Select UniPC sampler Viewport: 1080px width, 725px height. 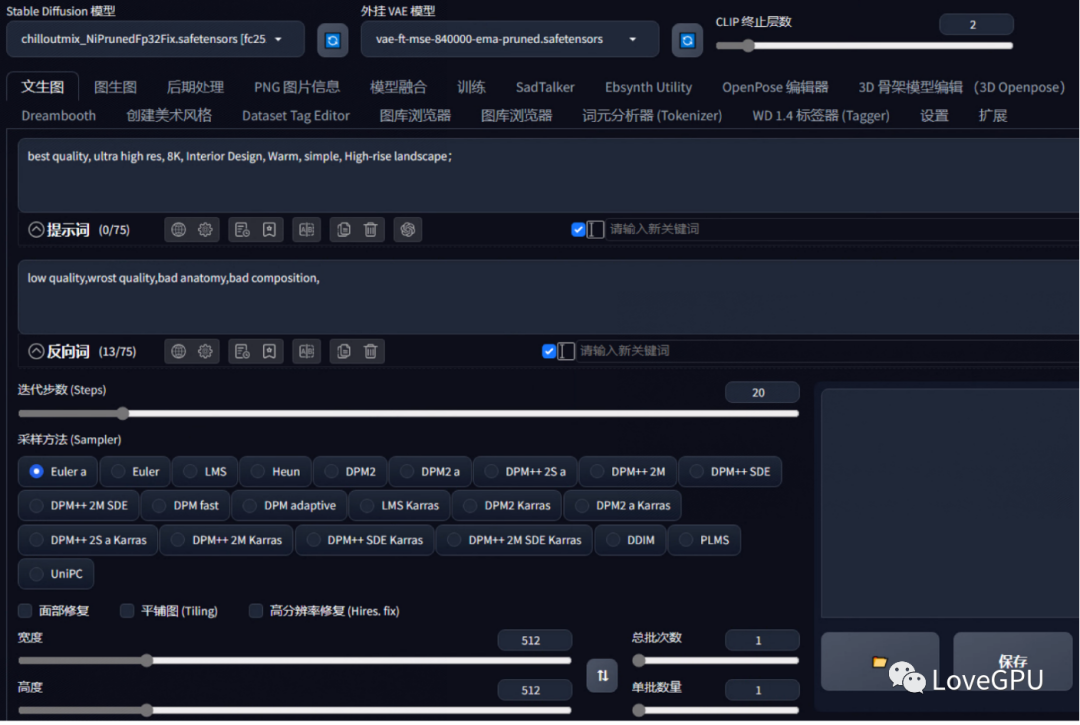[56, 574]
